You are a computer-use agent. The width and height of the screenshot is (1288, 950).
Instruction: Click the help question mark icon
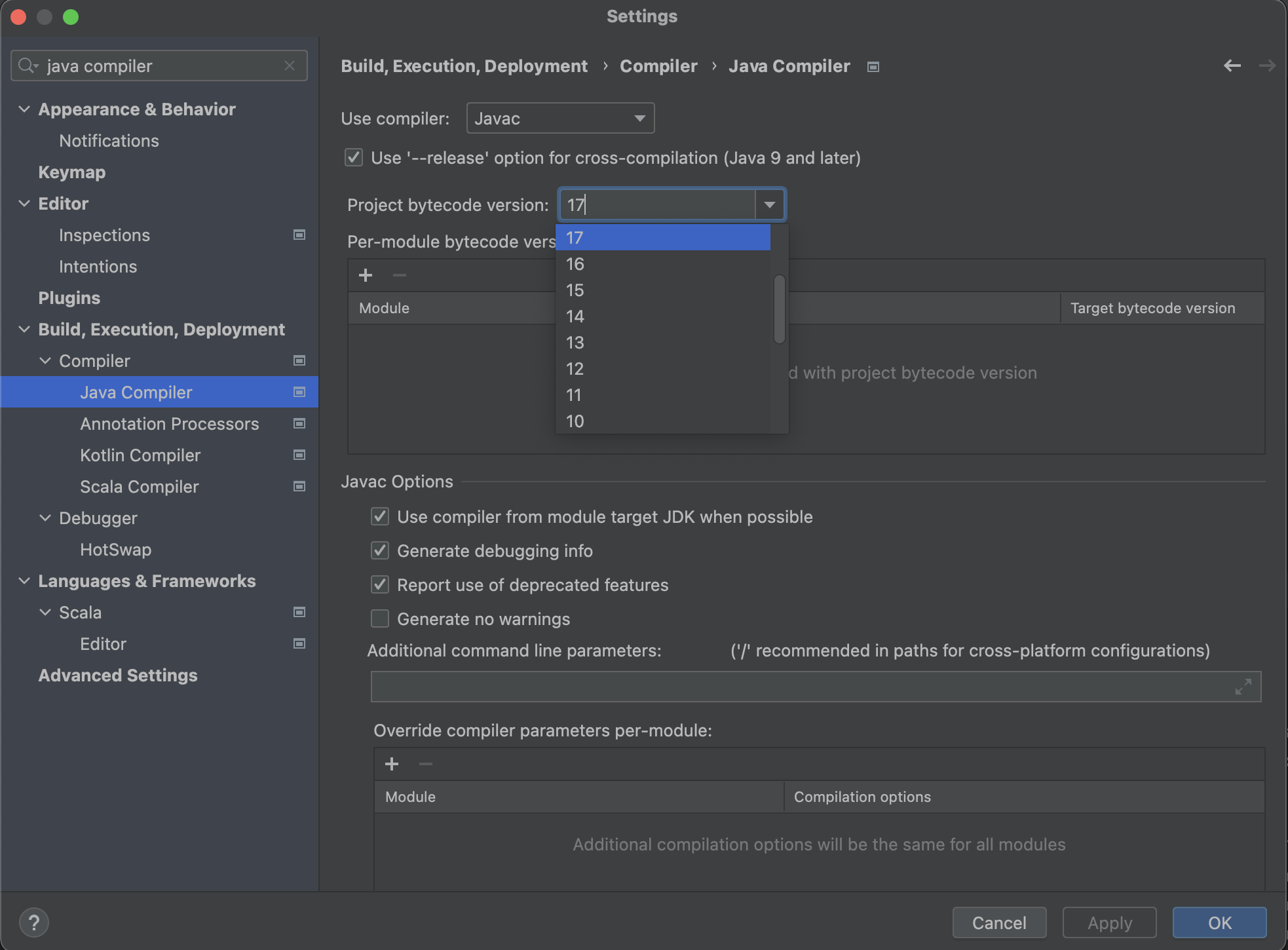pyautogui.click(x=34, y=922)
